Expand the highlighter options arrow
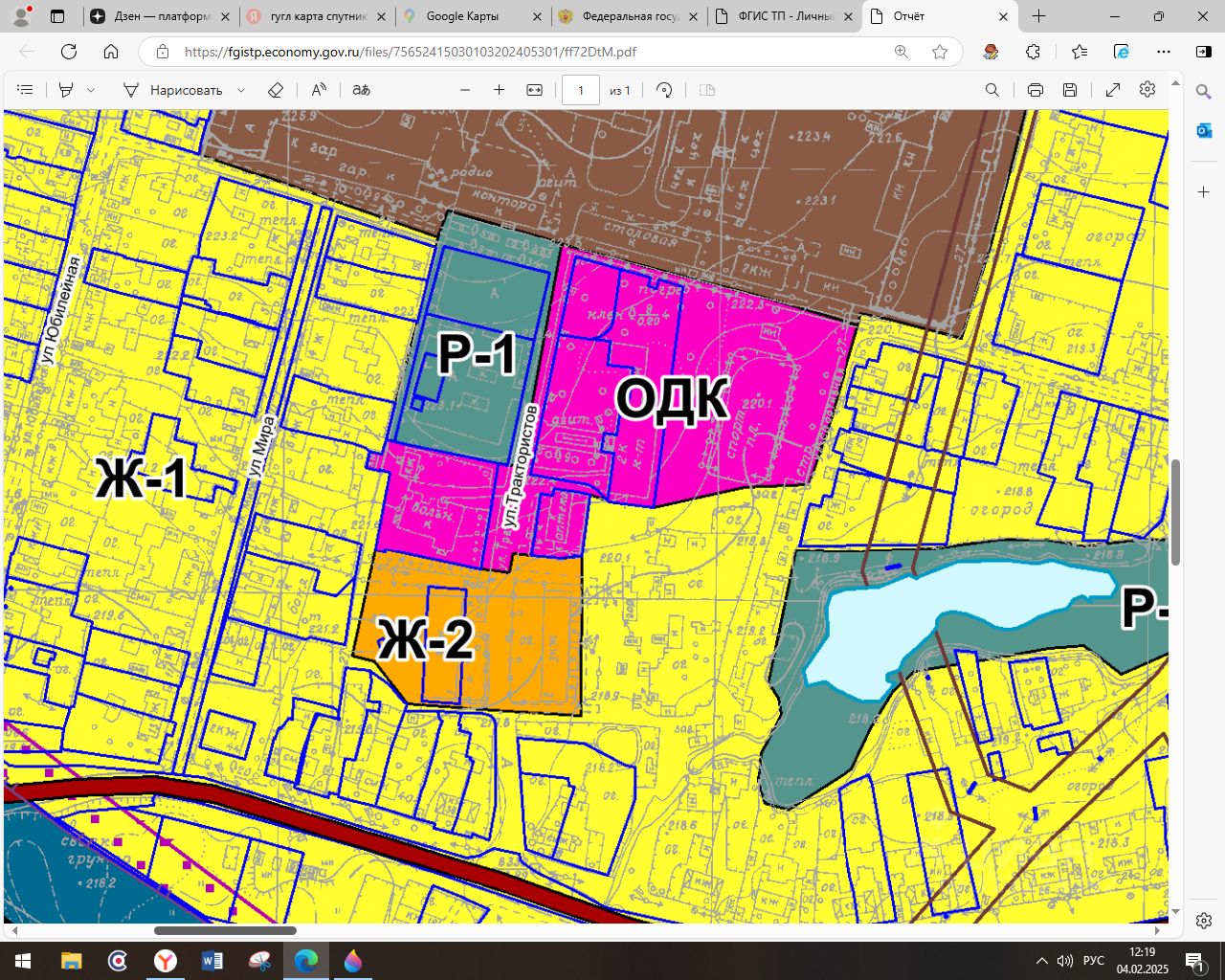 pos(91,90)
